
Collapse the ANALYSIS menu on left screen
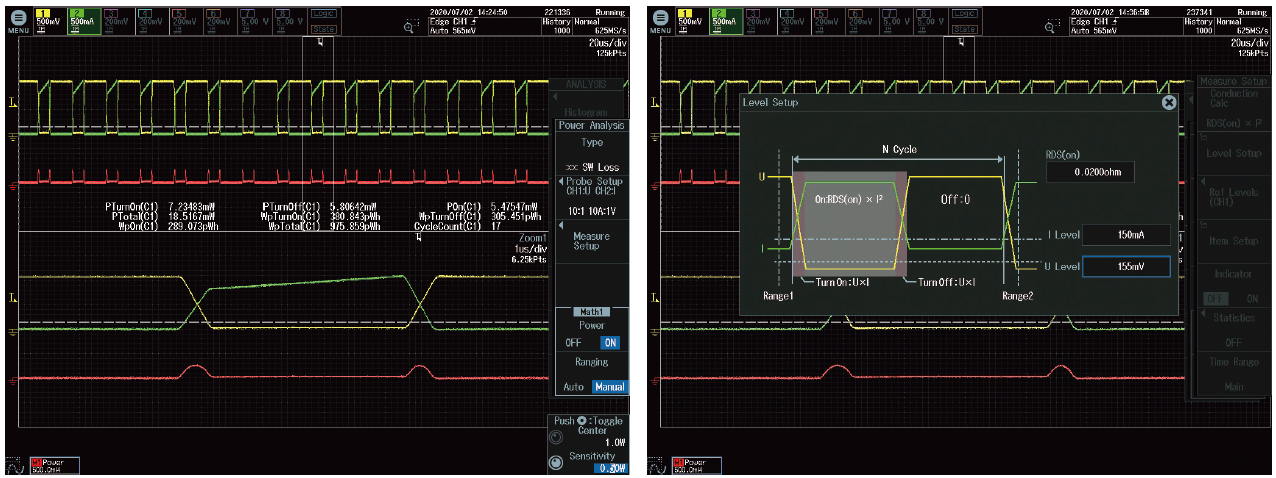(x=588, y=84)
